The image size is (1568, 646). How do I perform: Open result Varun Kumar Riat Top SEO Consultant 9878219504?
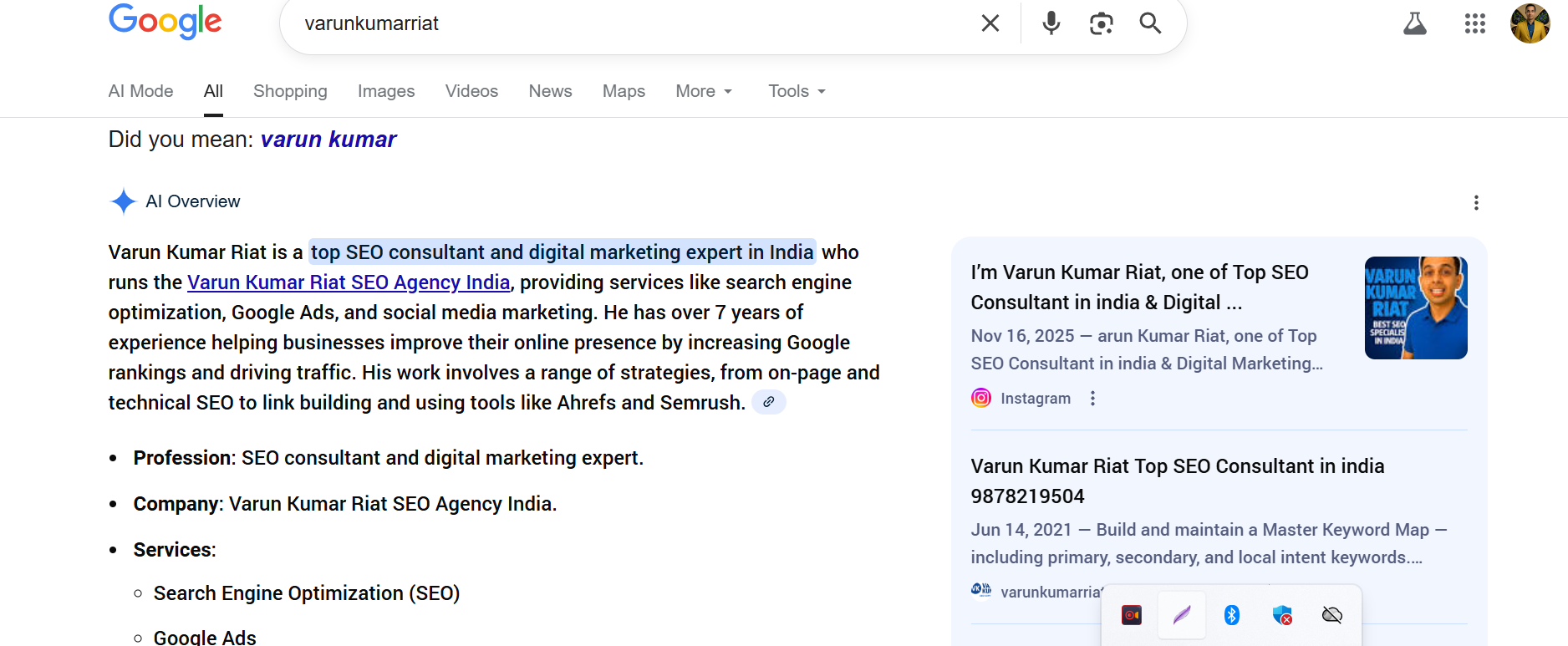(1177, 481)
